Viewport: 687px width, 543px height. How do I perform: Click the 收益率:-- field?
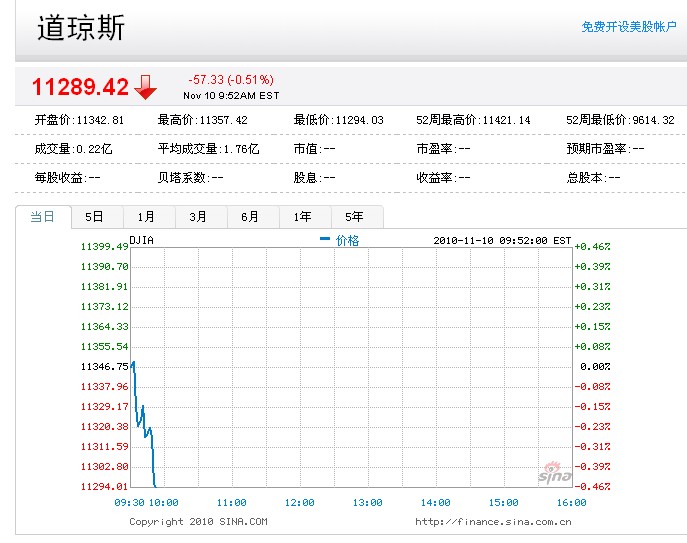point(443,178)
